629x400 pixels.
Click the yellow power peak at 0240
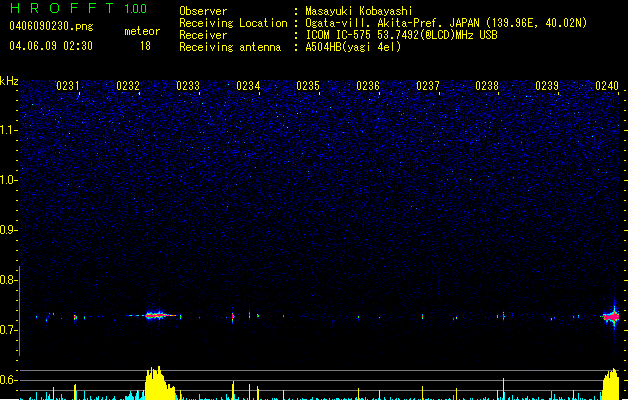[x=611, y=384]
